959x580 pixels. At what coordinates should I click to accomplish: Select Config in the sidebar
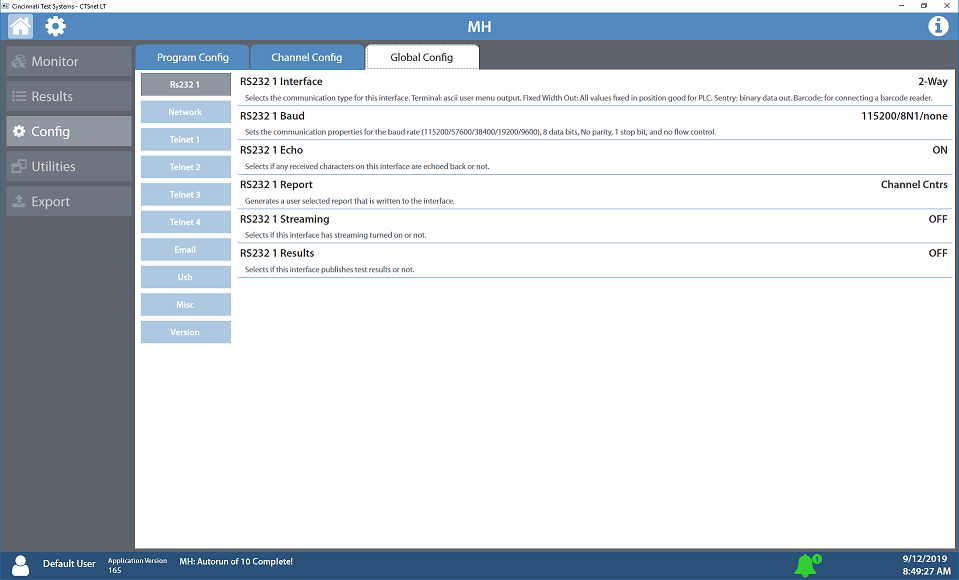(69, 131)
